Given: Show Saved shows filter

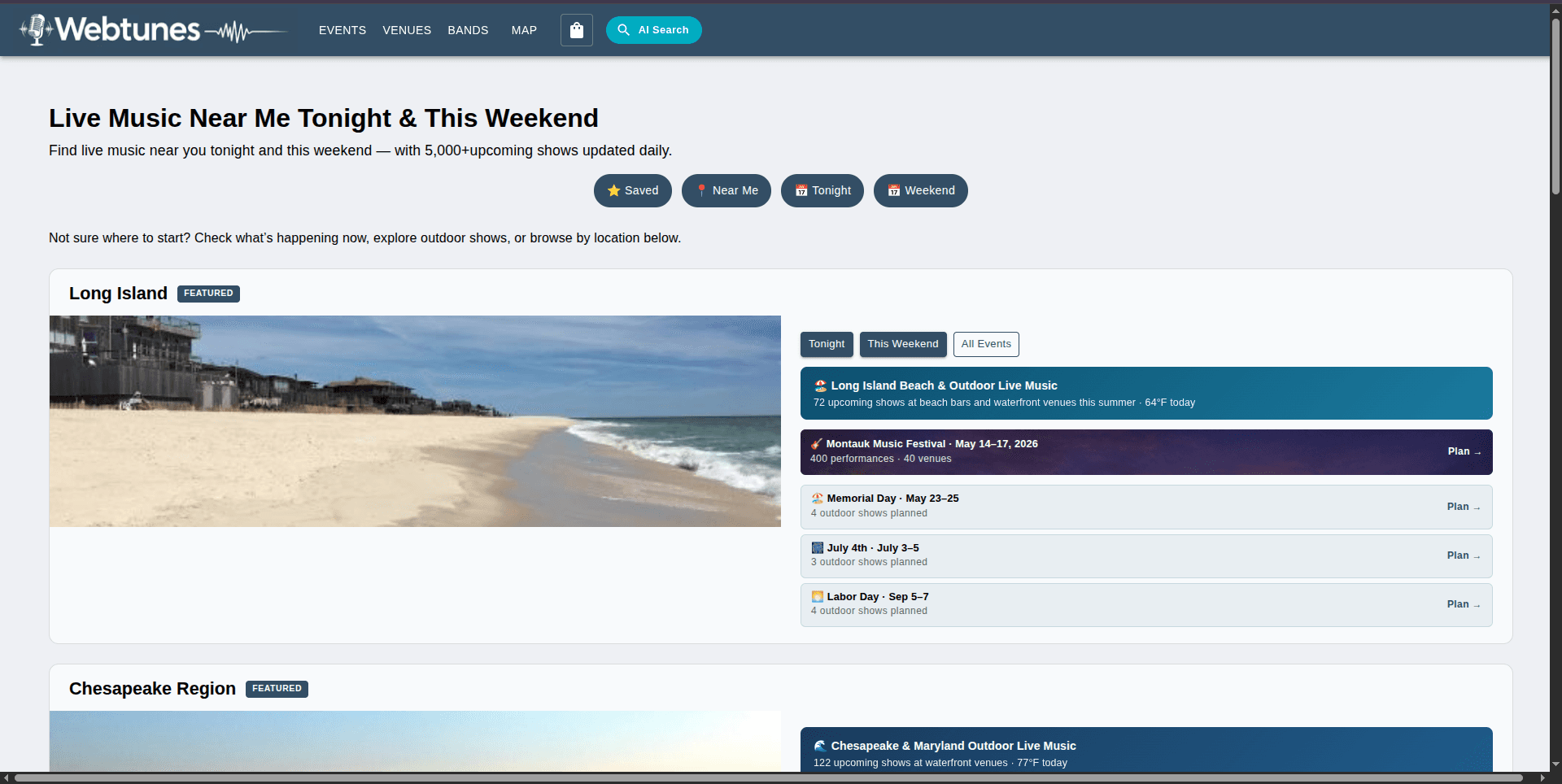Looking at the screenshot, I should point(633,190).
